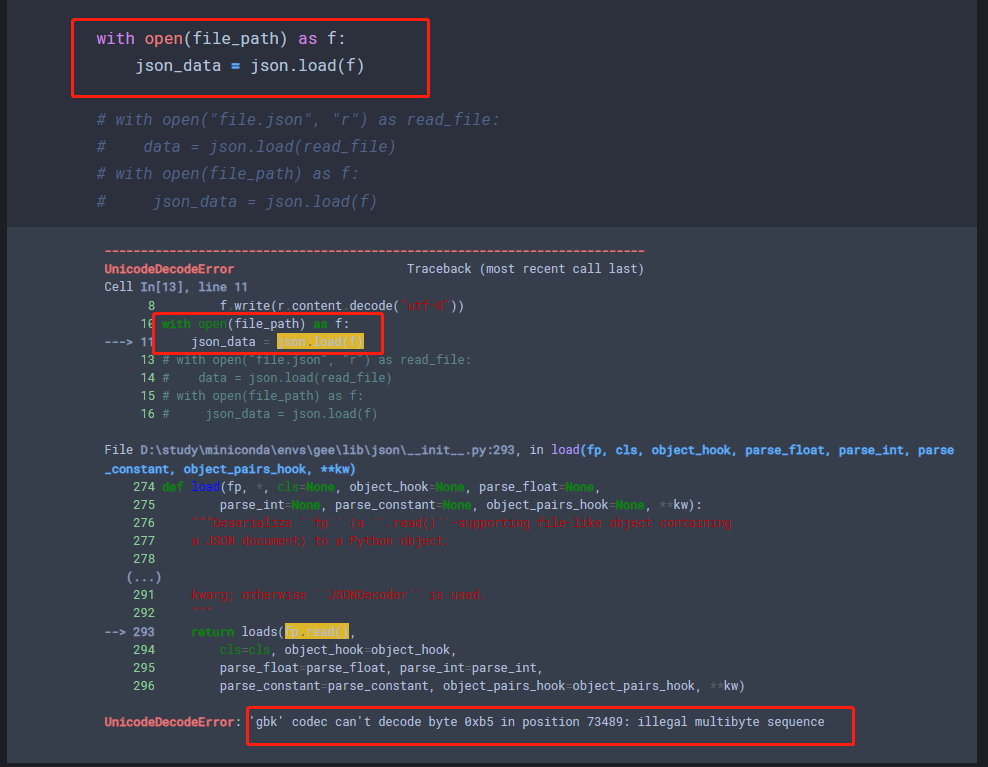Viewport: 988px width, 767px height.
Task: Click arrow marker '--> 293' in traceback
Action: pos(130,631)
